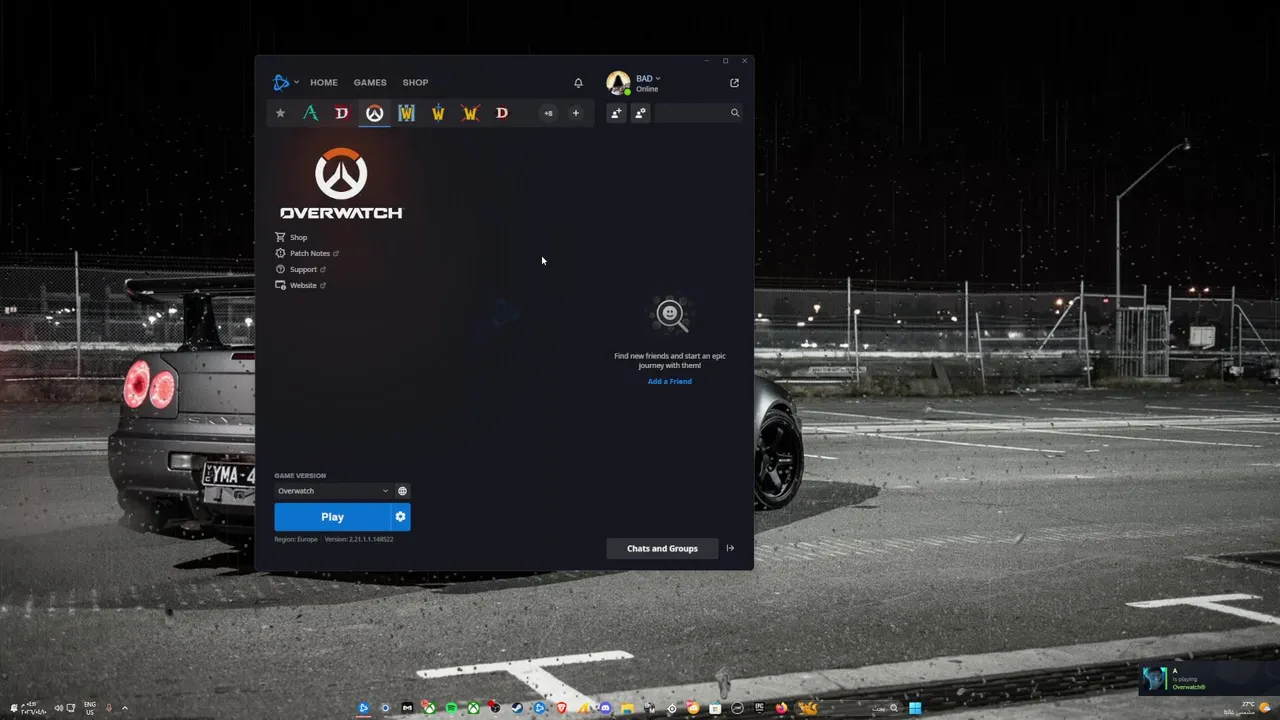Viewport: 1280px width, 720px height.
Task: Collapse the social panel arrow
Action: tap(730, 548)
